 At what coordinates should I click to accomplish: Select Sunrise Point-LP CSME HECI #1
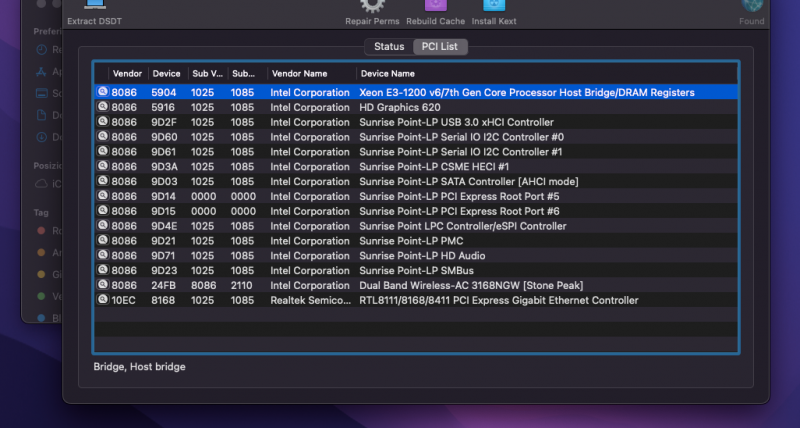[434, 167]
